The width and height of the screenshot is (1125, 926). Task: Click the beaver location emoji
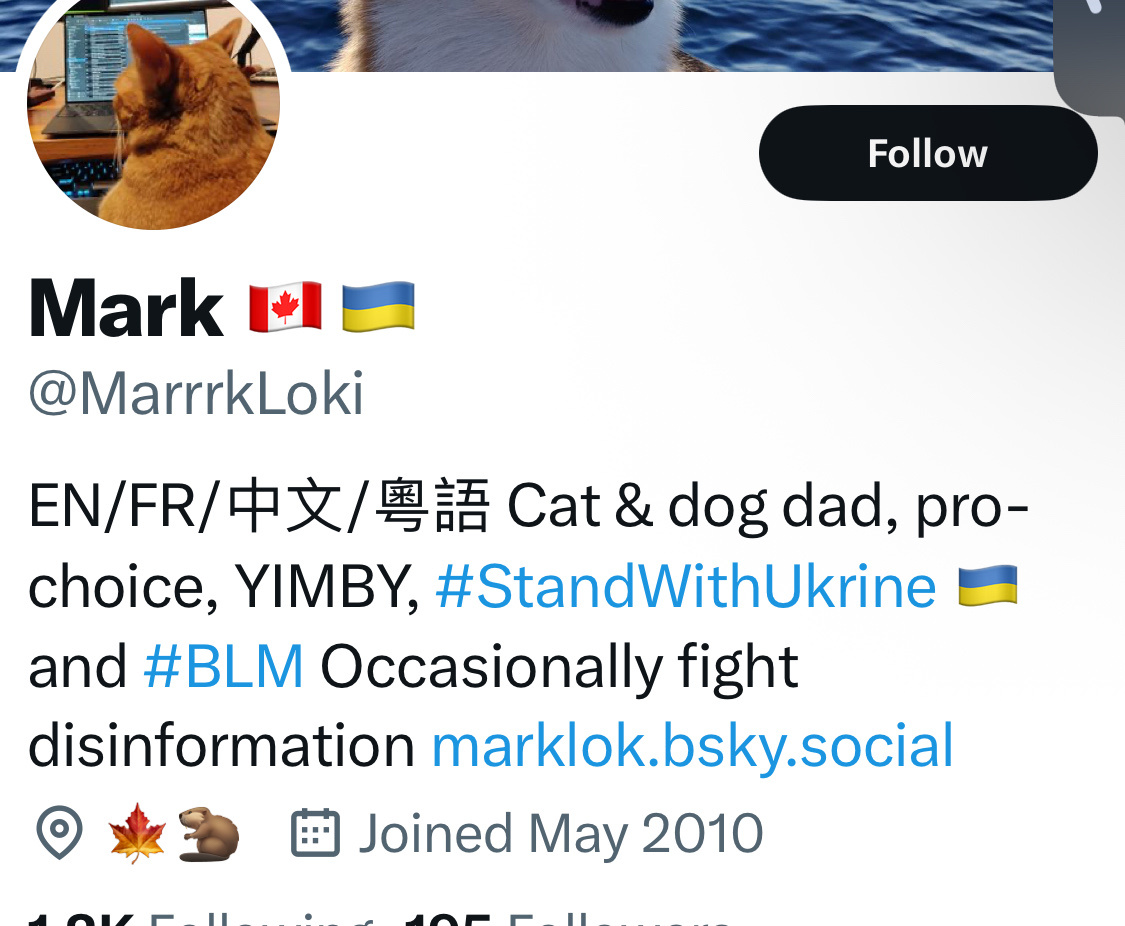click(208, 833)
